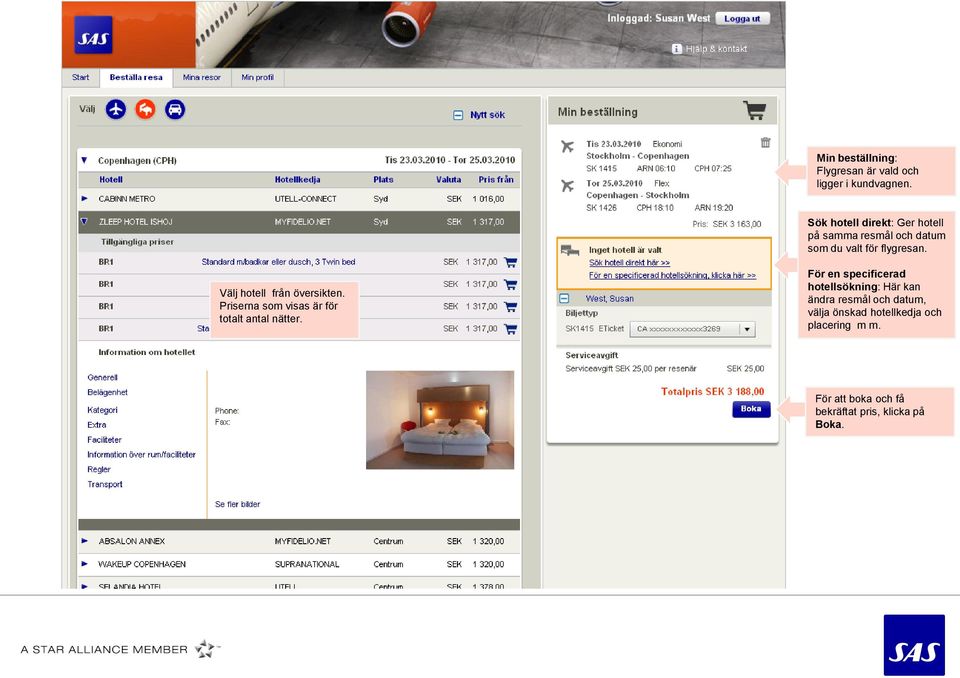Screen dimensions: 960x678
Task: Click the info icon beside Hjälp & kontakt
Action: [x=677, y=48]
